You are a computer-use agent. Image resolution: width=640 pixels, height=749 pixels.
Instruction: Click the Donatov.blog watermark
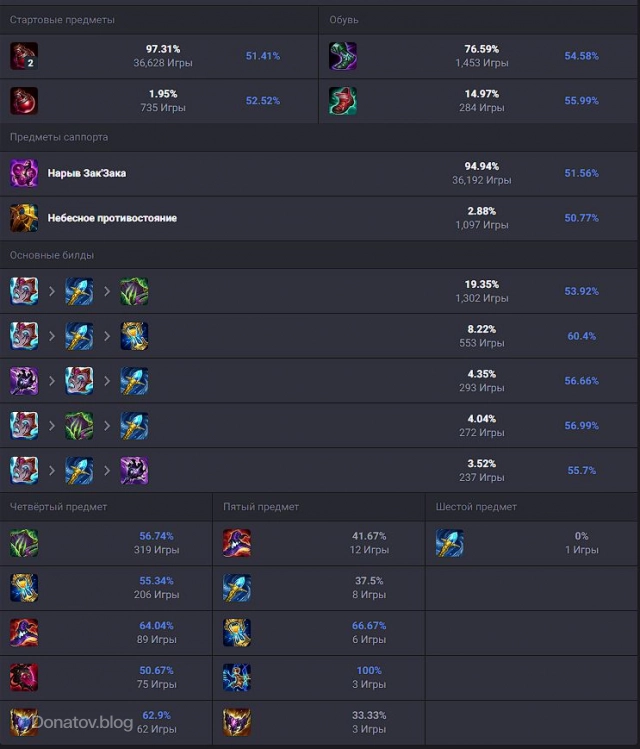[82, 722]
